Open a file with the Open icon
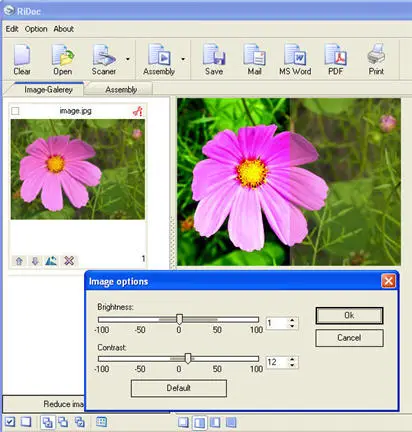Image resolution: width=412 pixels, height=432 pixels. tap(63, 59)
